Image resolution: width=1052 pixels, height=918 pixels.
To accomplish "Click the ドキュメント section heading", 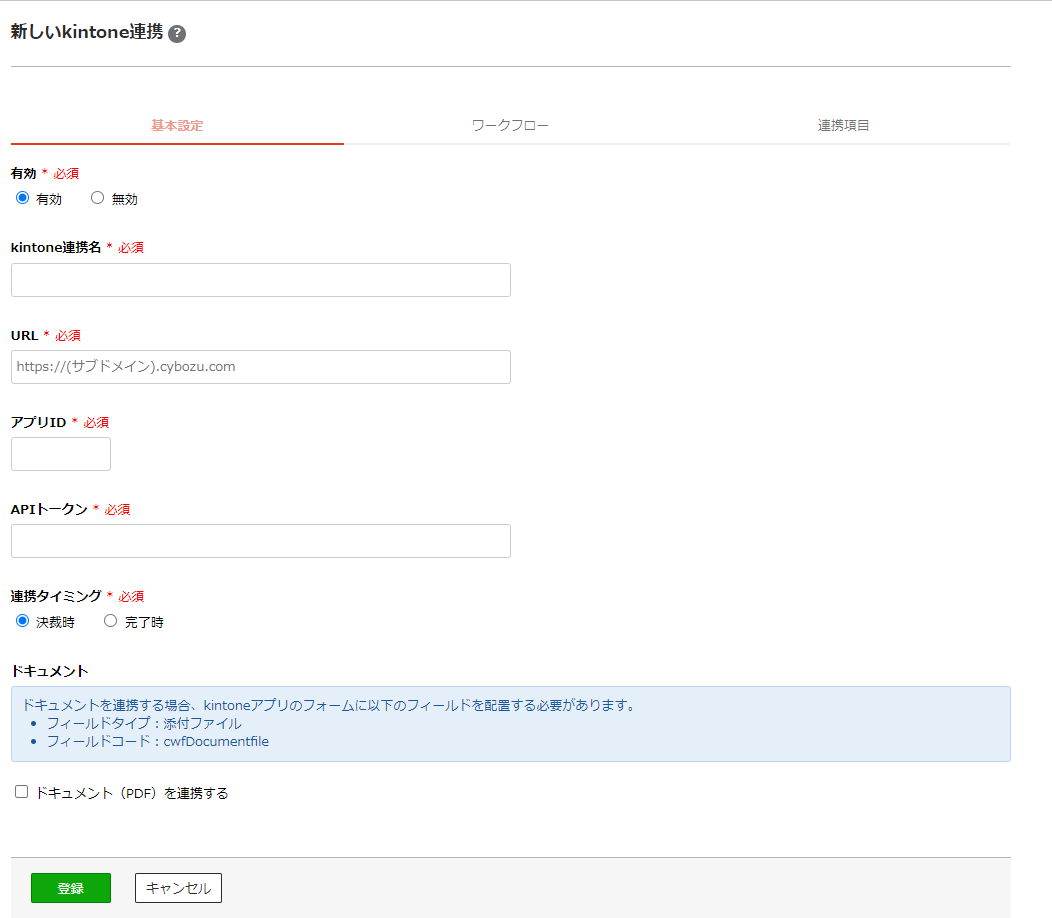I will coord(50,671).
